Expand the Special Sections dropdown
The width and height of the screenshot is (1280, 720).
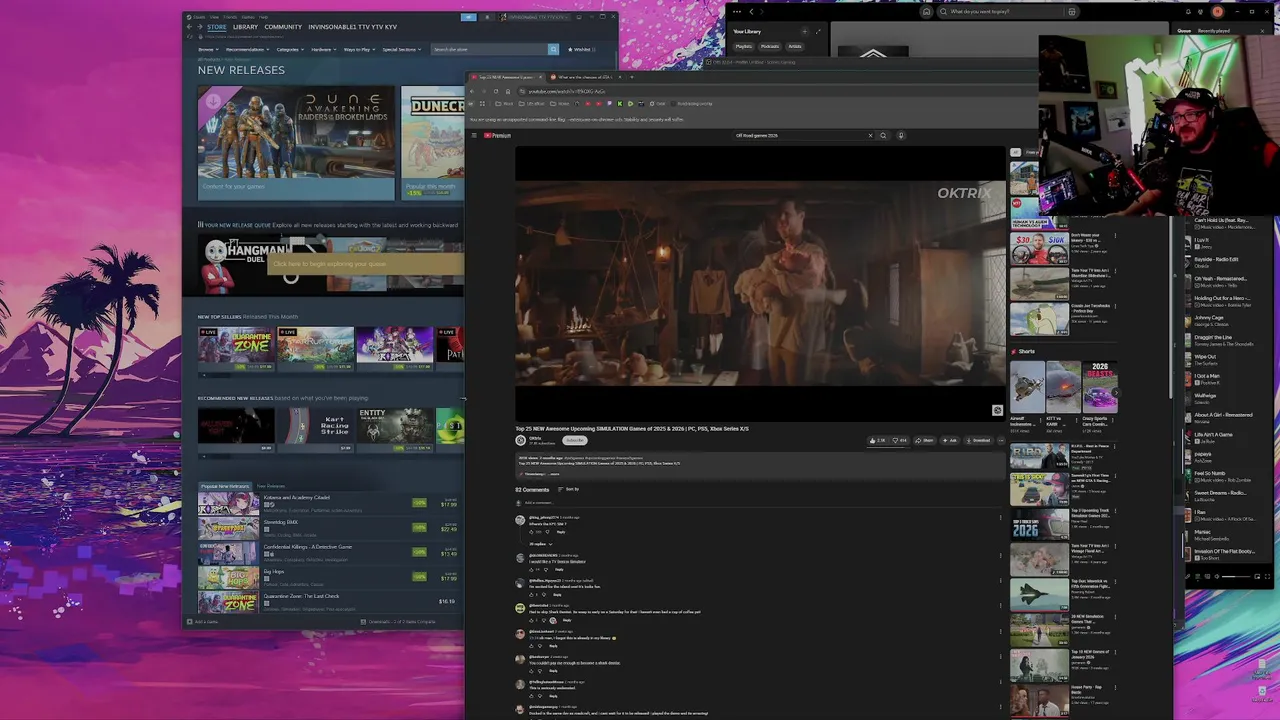(x=401, y=49)
